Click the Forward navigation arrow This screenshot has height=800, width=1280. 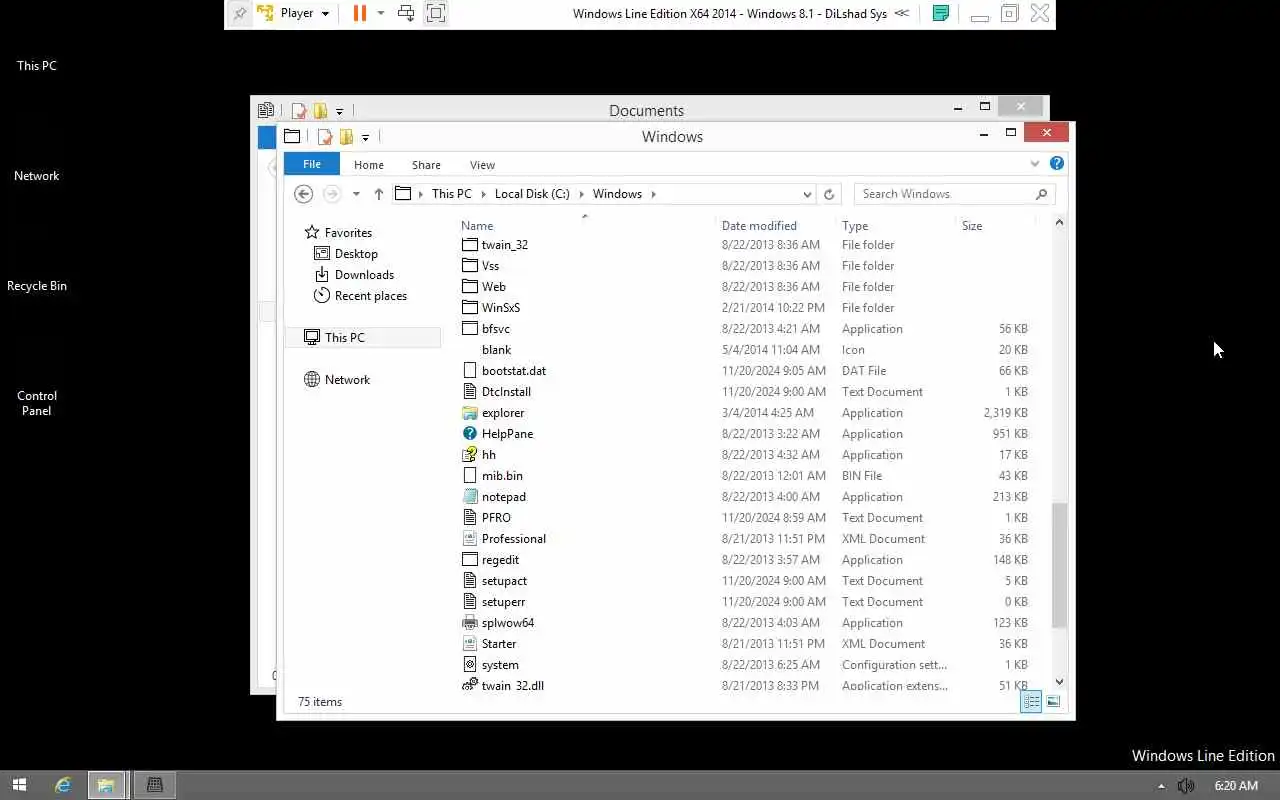point(332,194)
